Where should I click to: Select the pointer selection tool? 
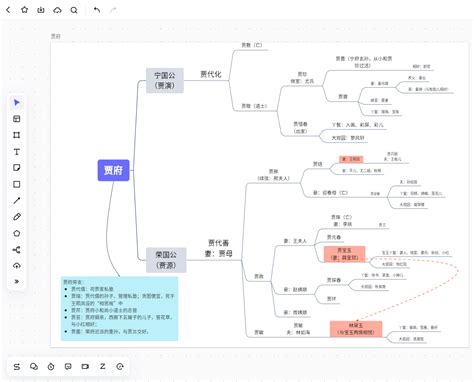17,102
